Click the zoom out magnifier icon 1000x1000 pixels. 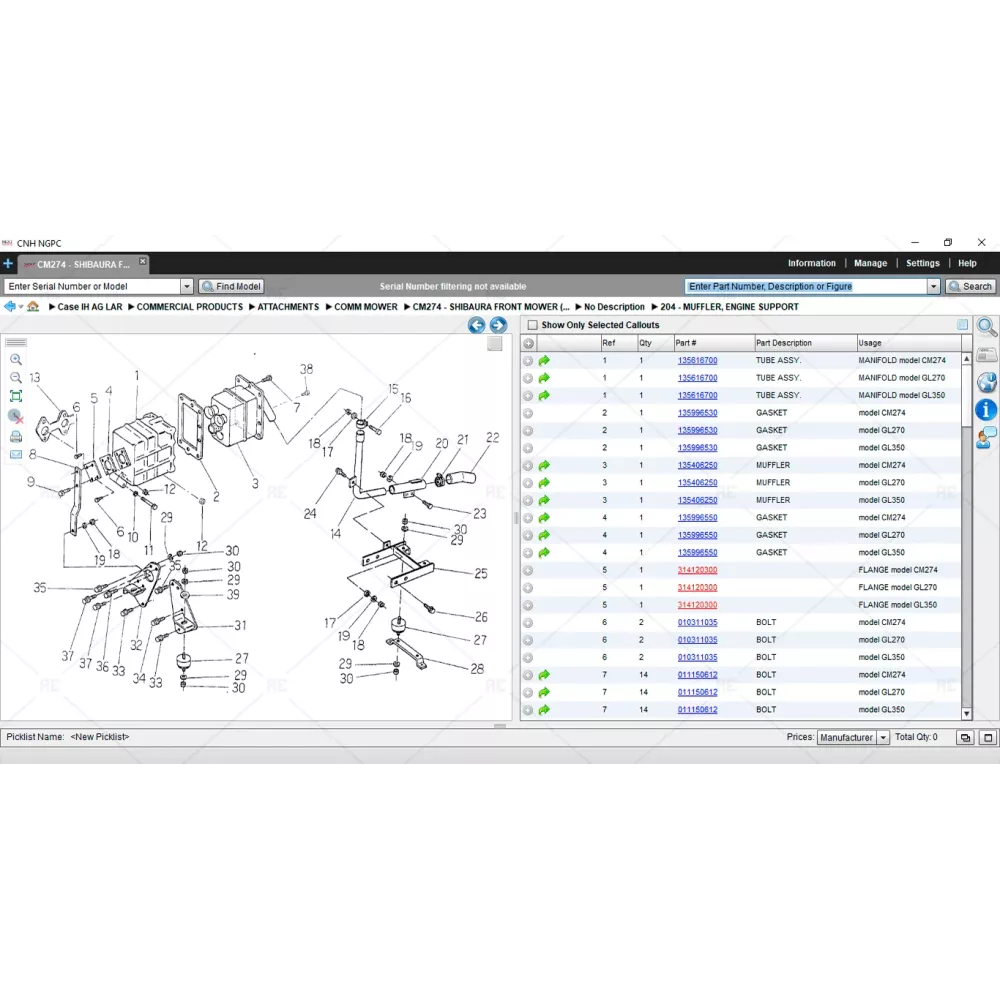(x=15, y=377)
